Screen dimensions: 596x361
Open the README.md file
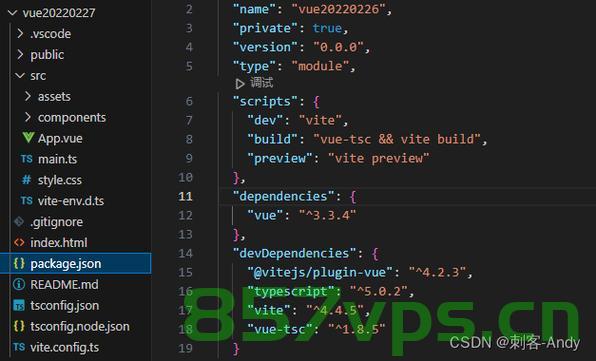[64, 285]
